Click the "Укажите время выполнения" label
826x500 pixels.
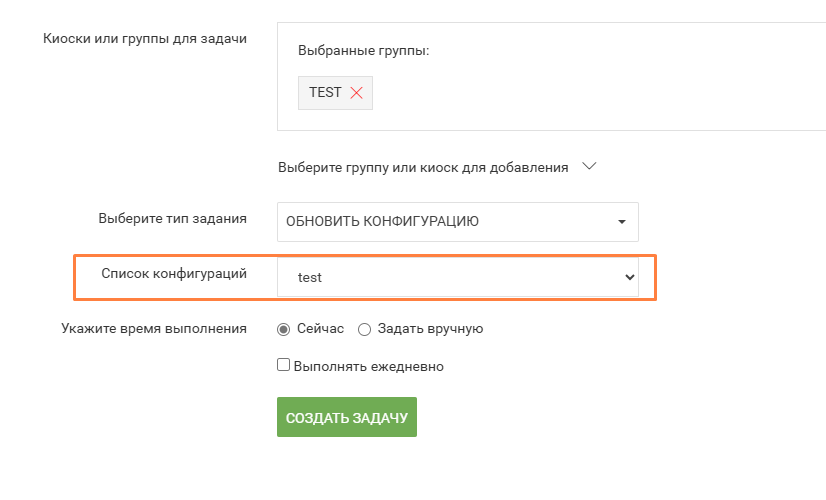coord(154,328)
